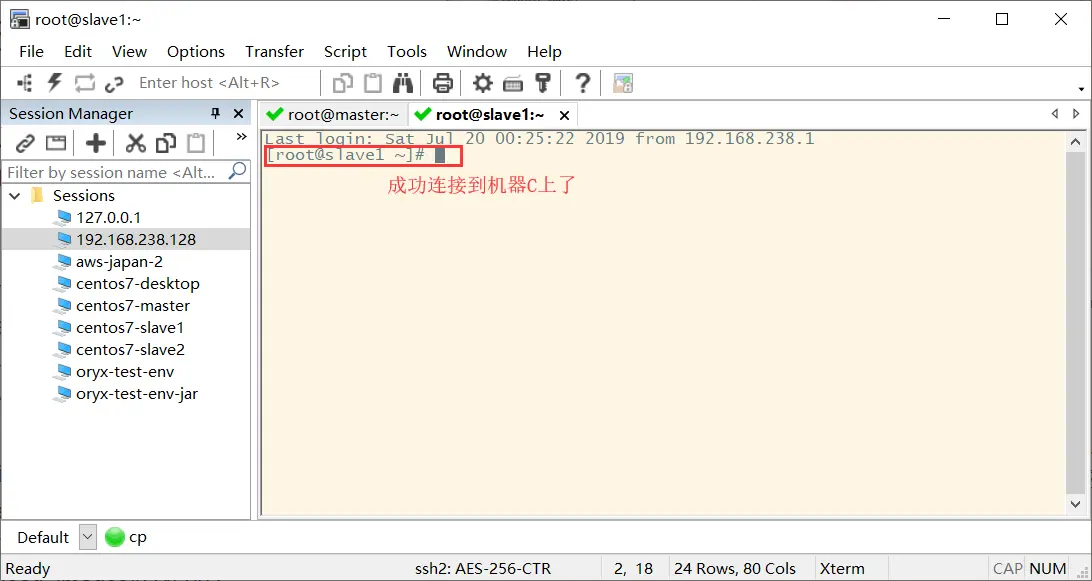Pin the Session Manager panel

pyautogui.click(x=214, y=113)
